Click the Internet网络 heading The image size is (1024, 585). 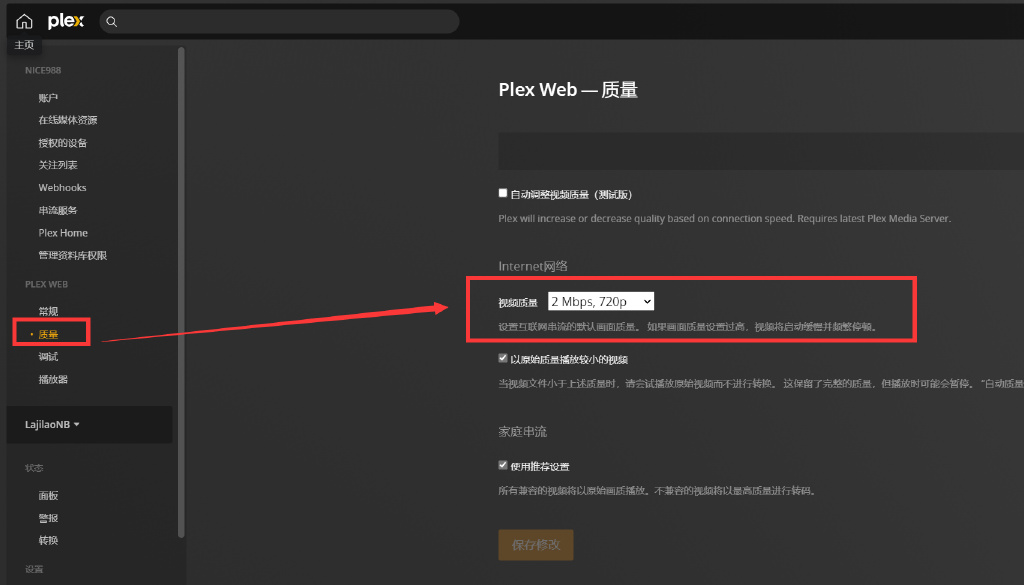click(533, 266)
